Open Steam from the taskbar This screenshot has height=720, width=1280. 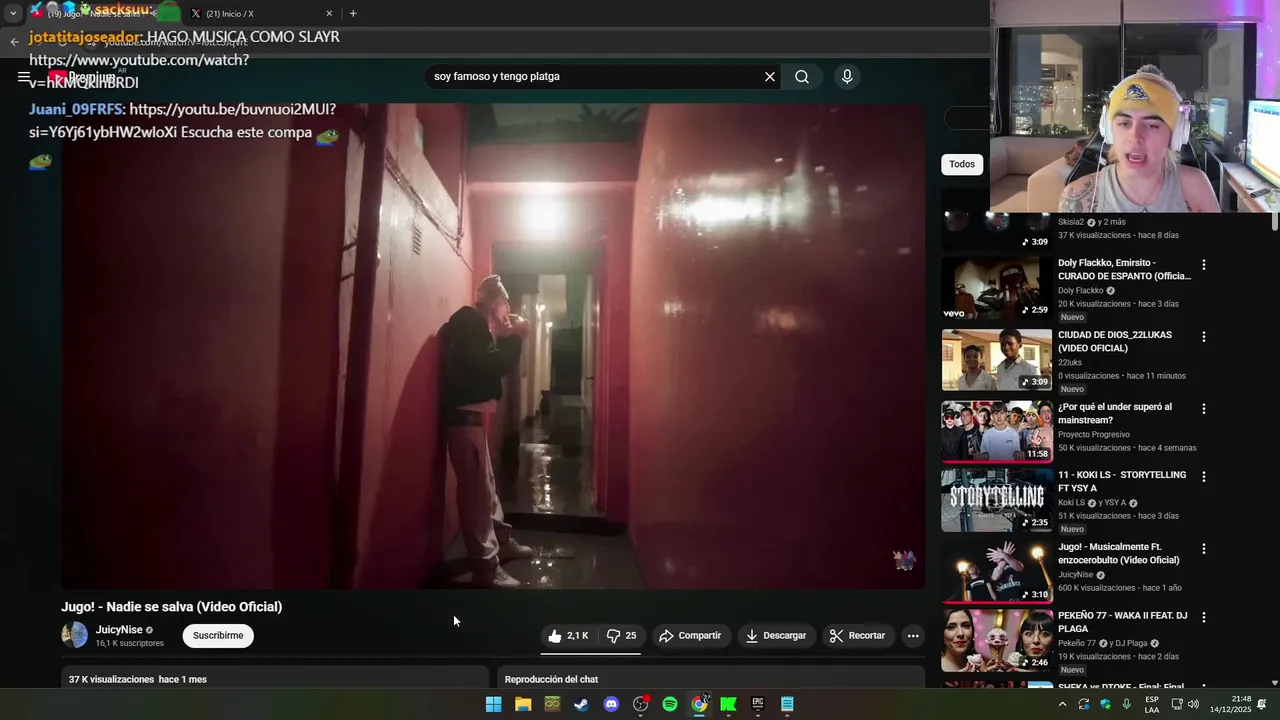point(581,704)
